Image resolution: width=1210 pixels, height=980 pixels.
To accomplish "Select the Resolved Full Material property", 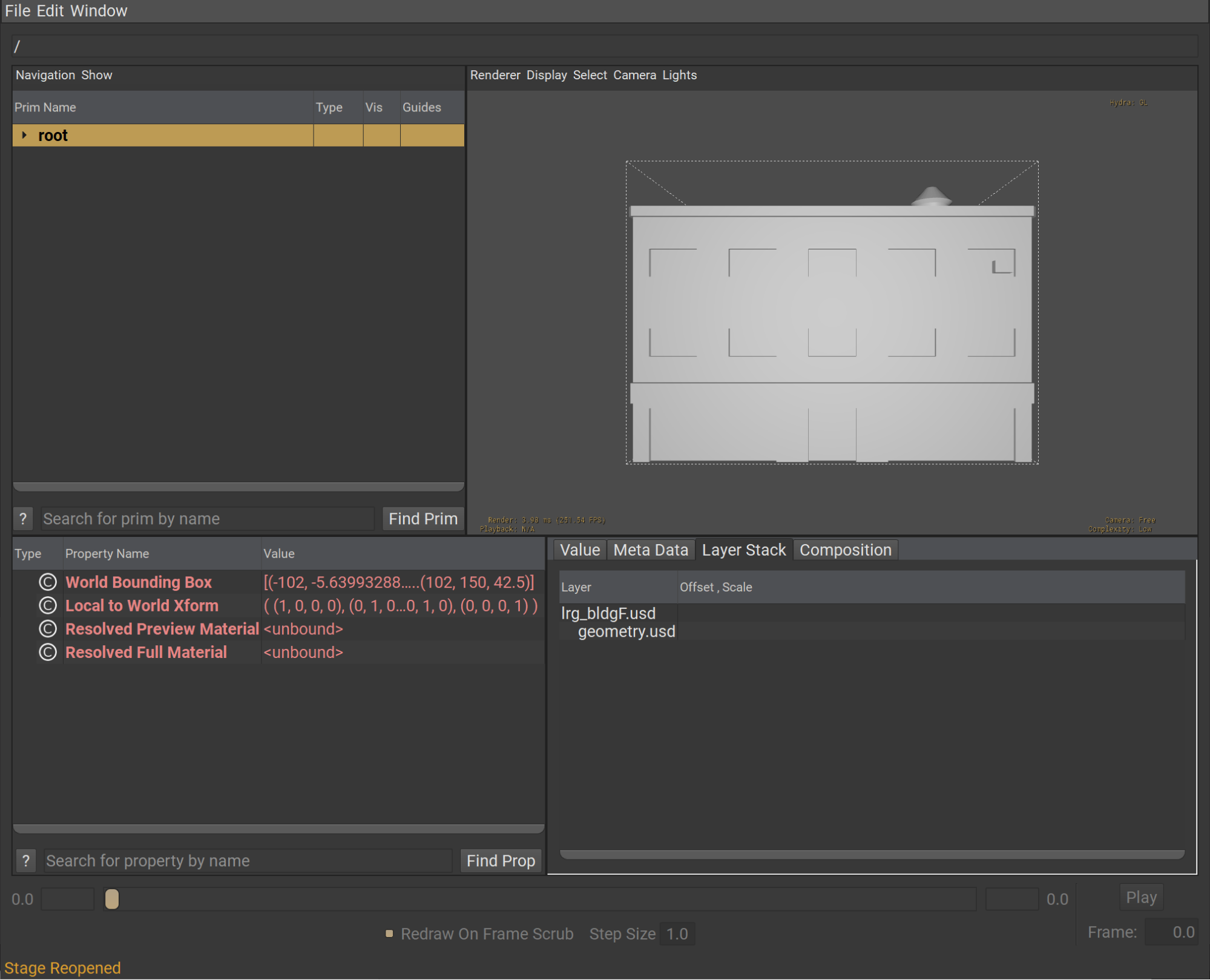I will pos(146,653).
